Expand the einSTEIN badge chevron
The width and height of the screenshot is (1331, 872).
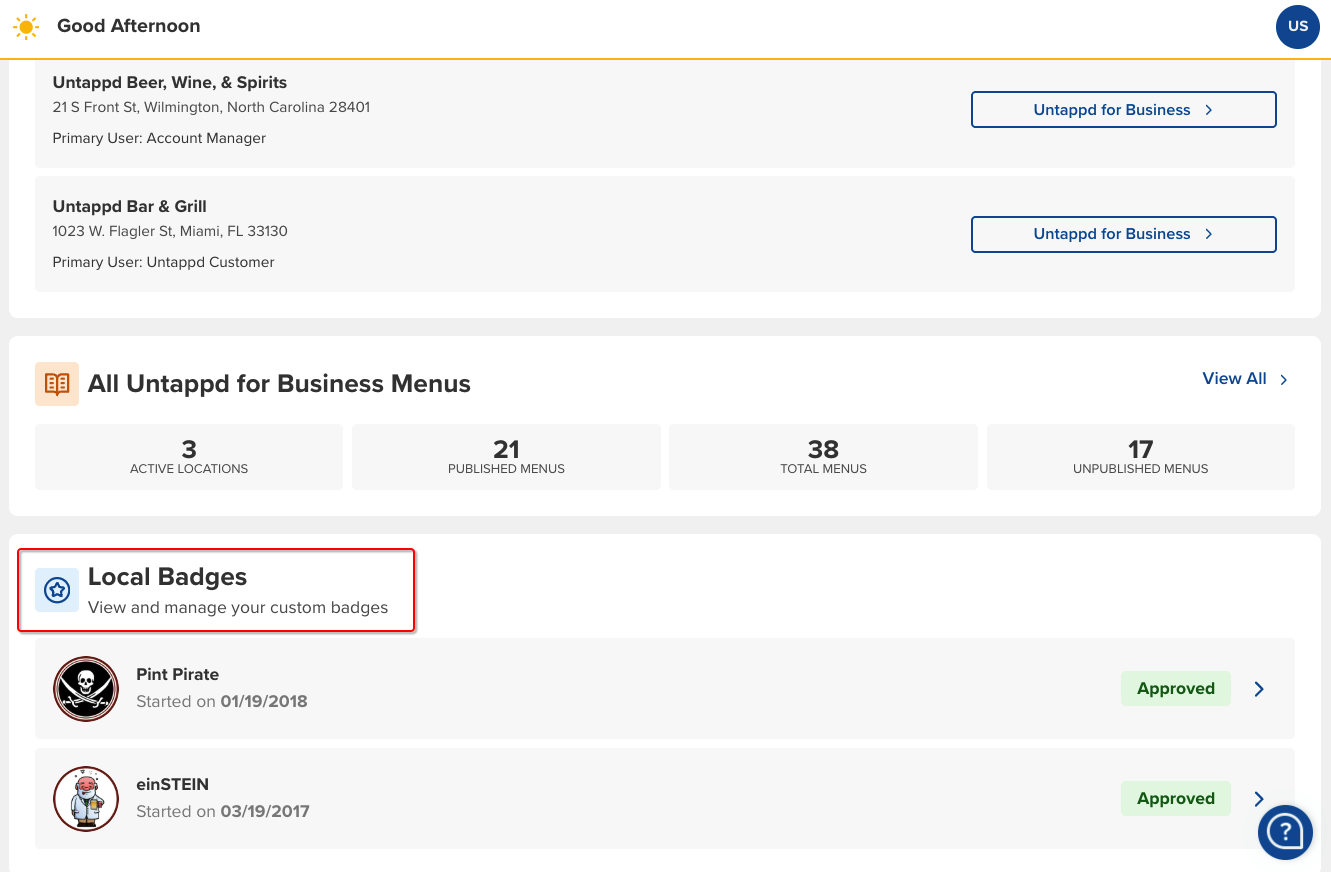(1259, 799)
